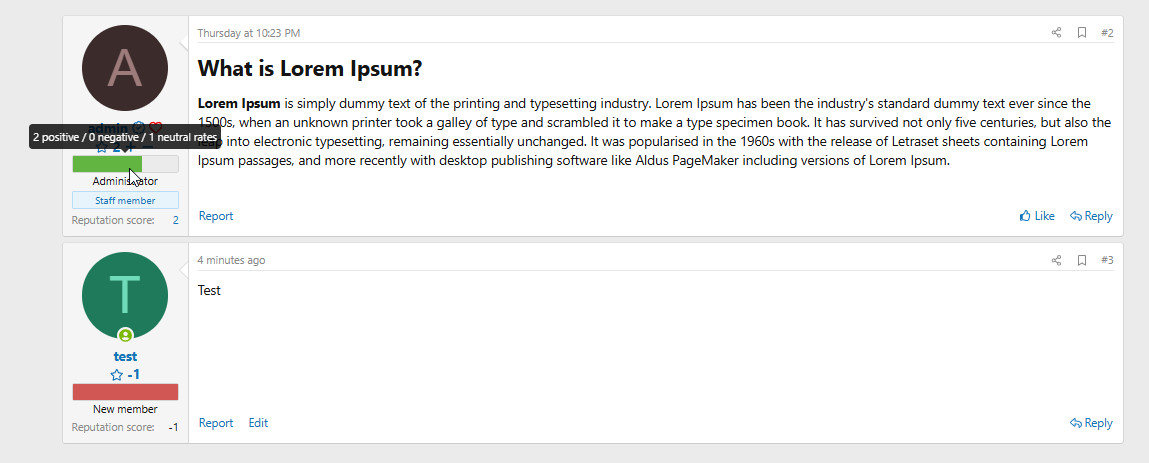Open the test user profile name
Image resolution: width=1149 pixels, height=463 pixels.
pyautogui.click(x=125, y=357)
